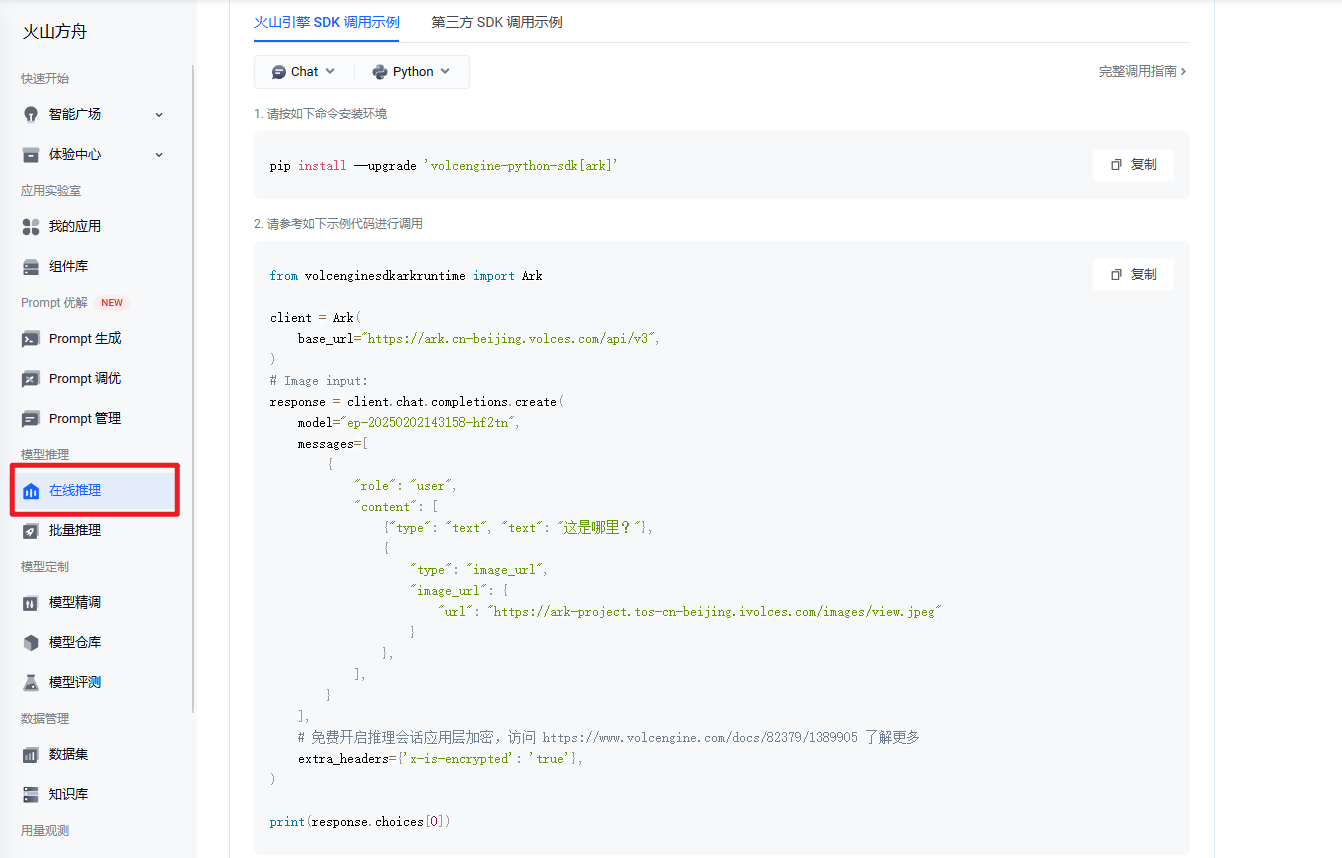Click the print(response.choices[0]) line

point(360,822)
